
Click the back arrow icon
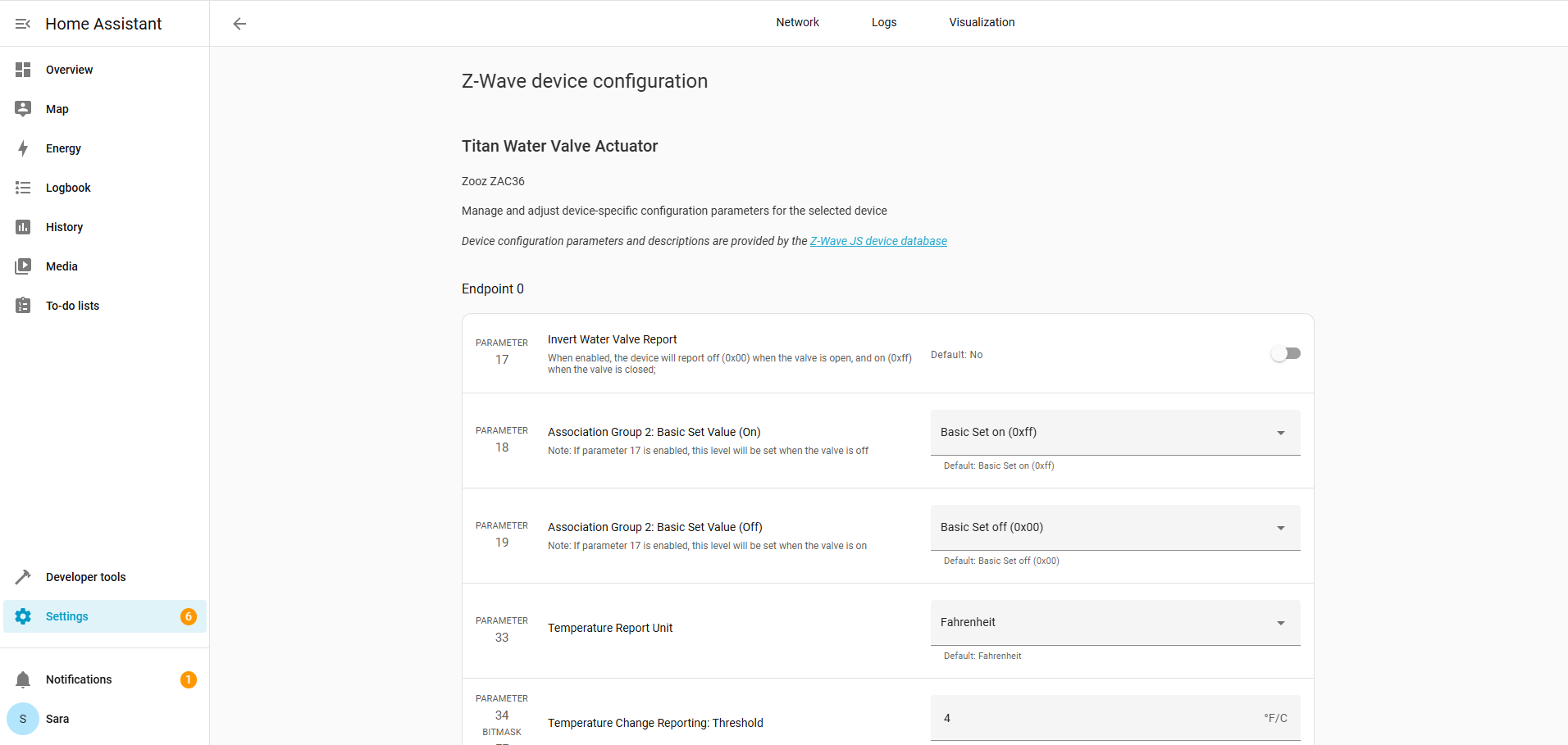(x=239, y=24)
